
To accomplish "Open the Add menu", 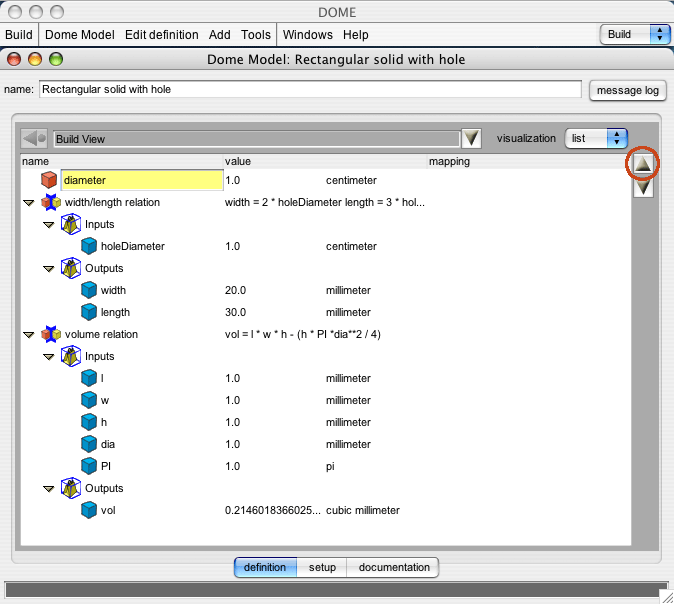I will tap(220, 34).
